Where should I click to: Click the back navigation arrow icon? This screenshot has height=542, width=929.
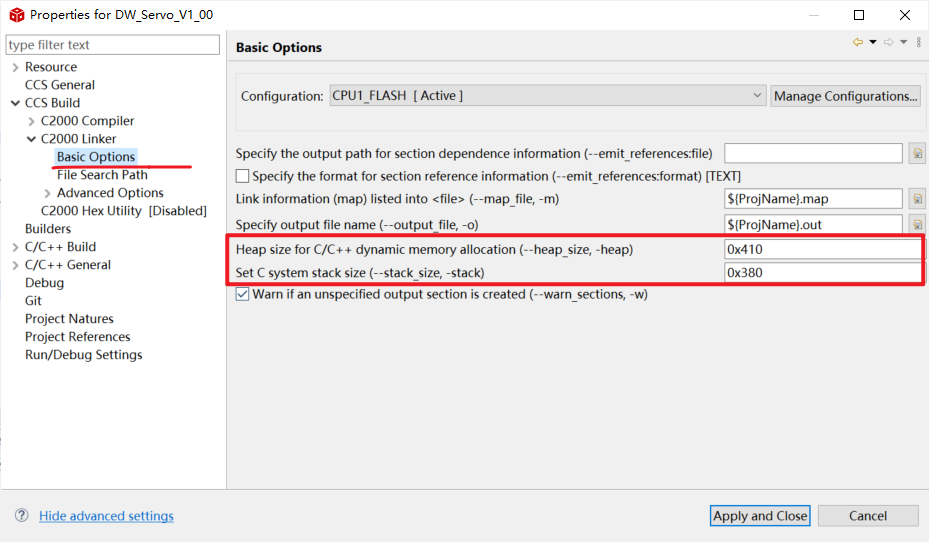pos(857,42)
